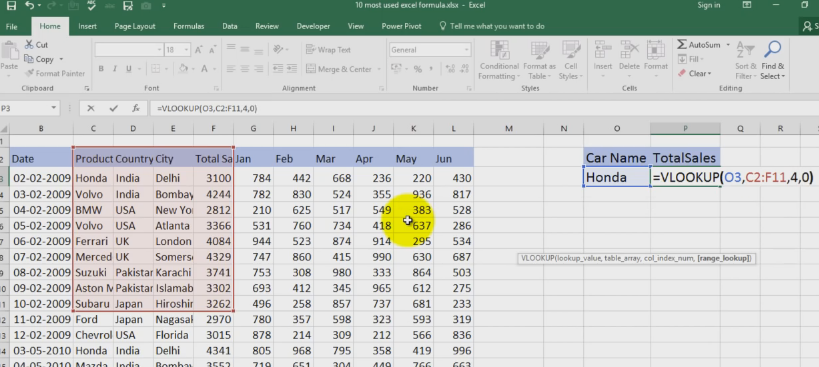Decrease indent
Screen dimensions: 819x367
click(x=277, y=69)
